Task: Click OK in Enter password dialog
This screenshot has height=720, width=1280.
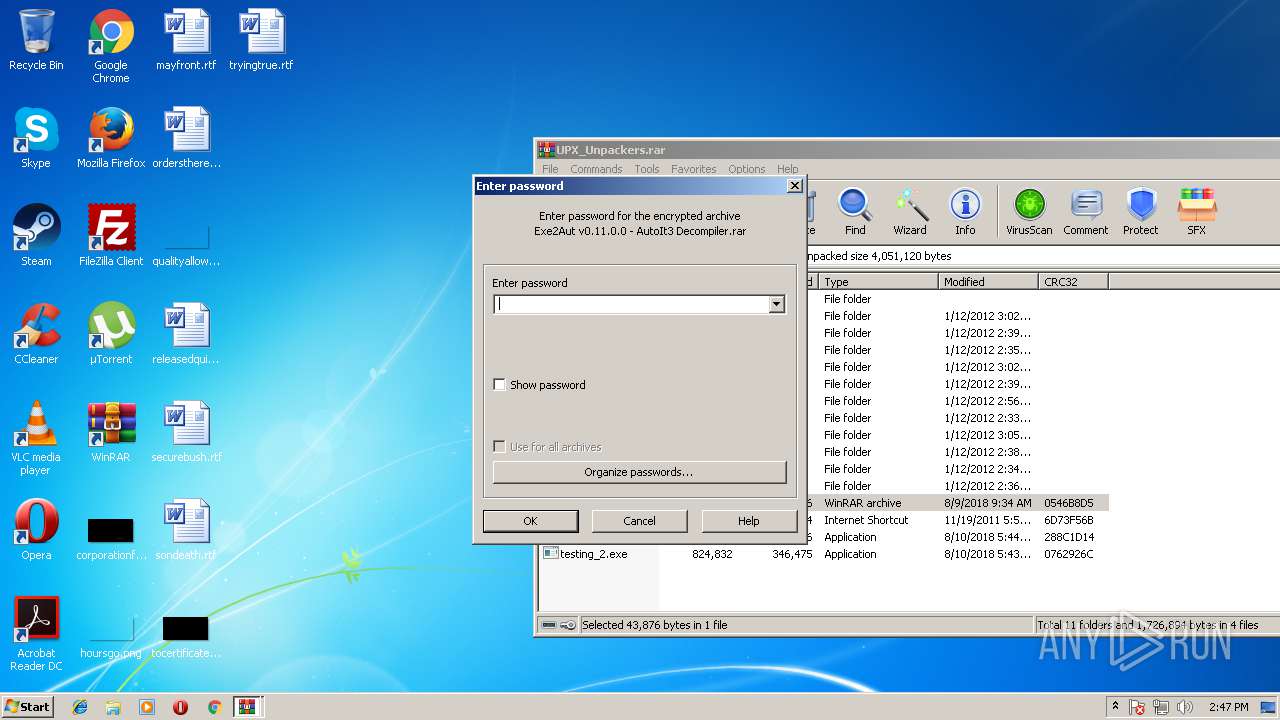Action: coord(530,521)
